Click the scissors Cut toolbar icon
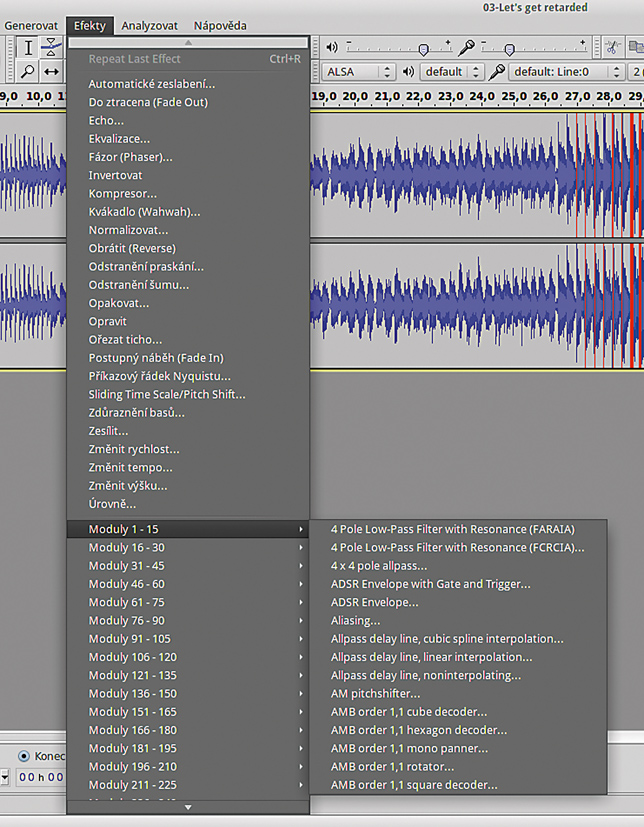Image resolution: width=644 pixels, height=827 pixels. tap(612, 47)
